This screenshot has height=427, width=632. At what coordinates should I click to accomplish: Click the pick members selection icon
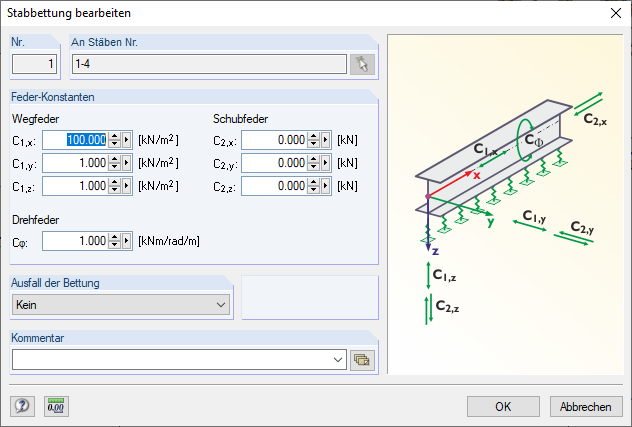point(361,65)
